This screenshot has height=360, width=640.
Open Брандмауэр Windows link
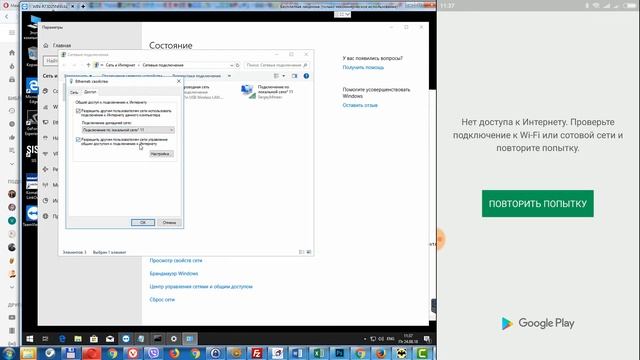pyautogui.click(x=174, y=273)
